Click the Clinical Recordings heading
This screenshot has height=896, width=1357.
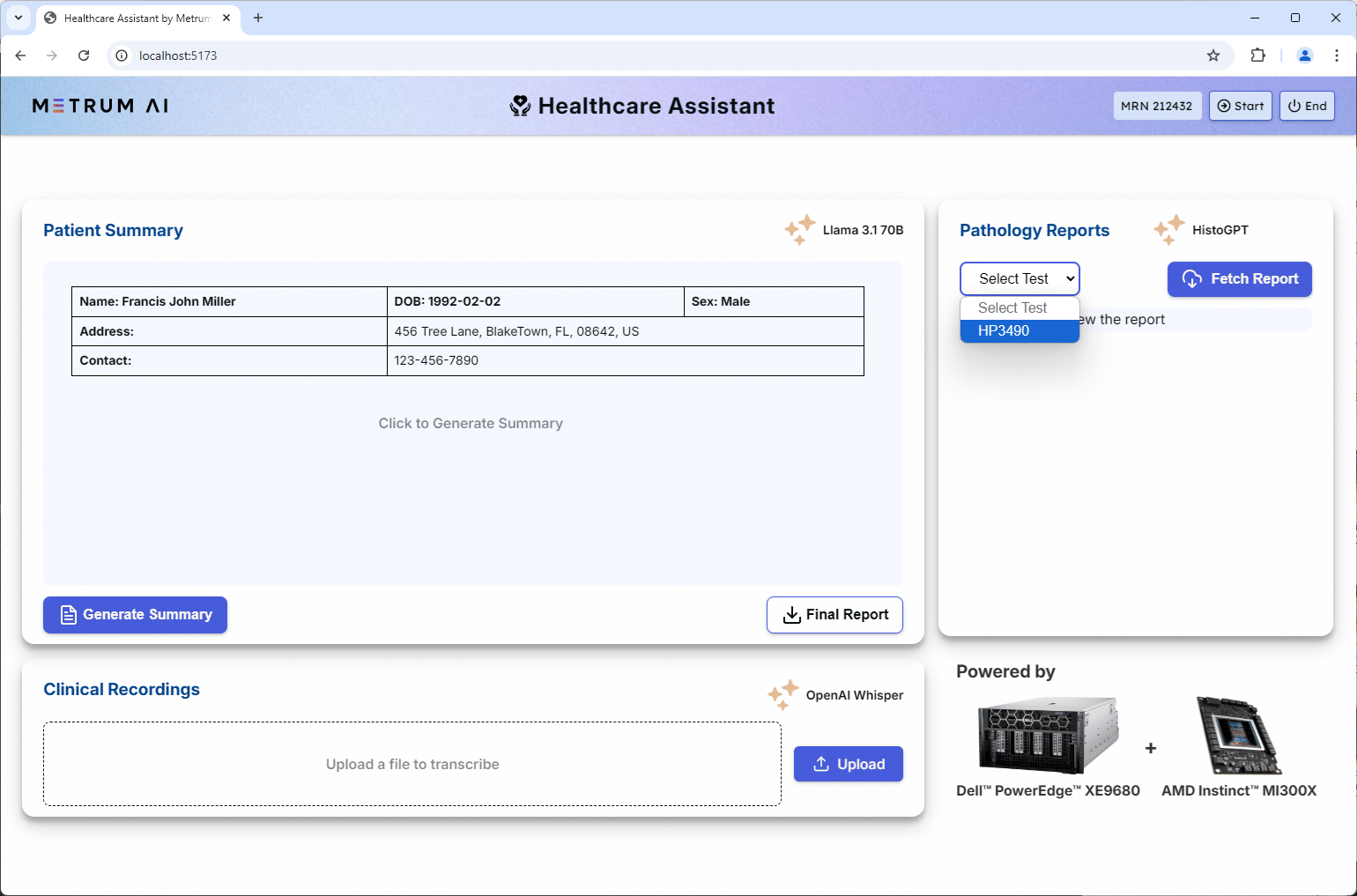pyautogui.click(x=122, y=689)
